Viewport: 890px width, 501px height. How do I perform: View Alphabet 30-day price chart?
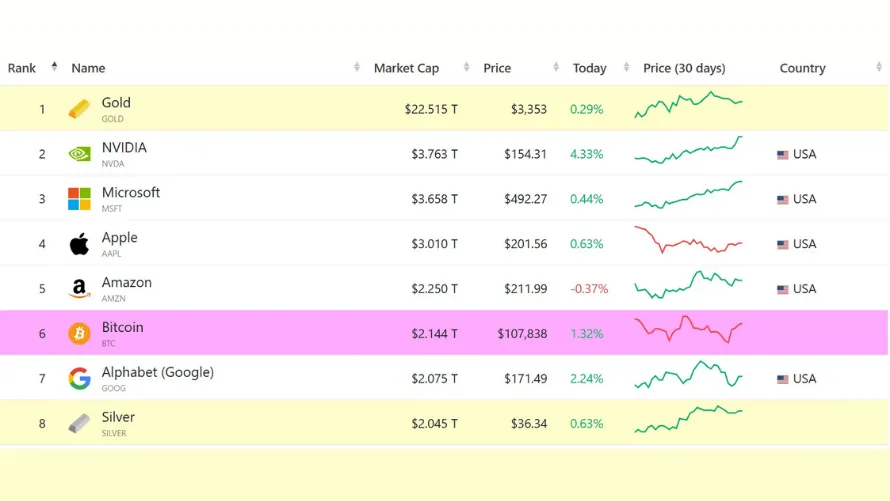point(689,374)
